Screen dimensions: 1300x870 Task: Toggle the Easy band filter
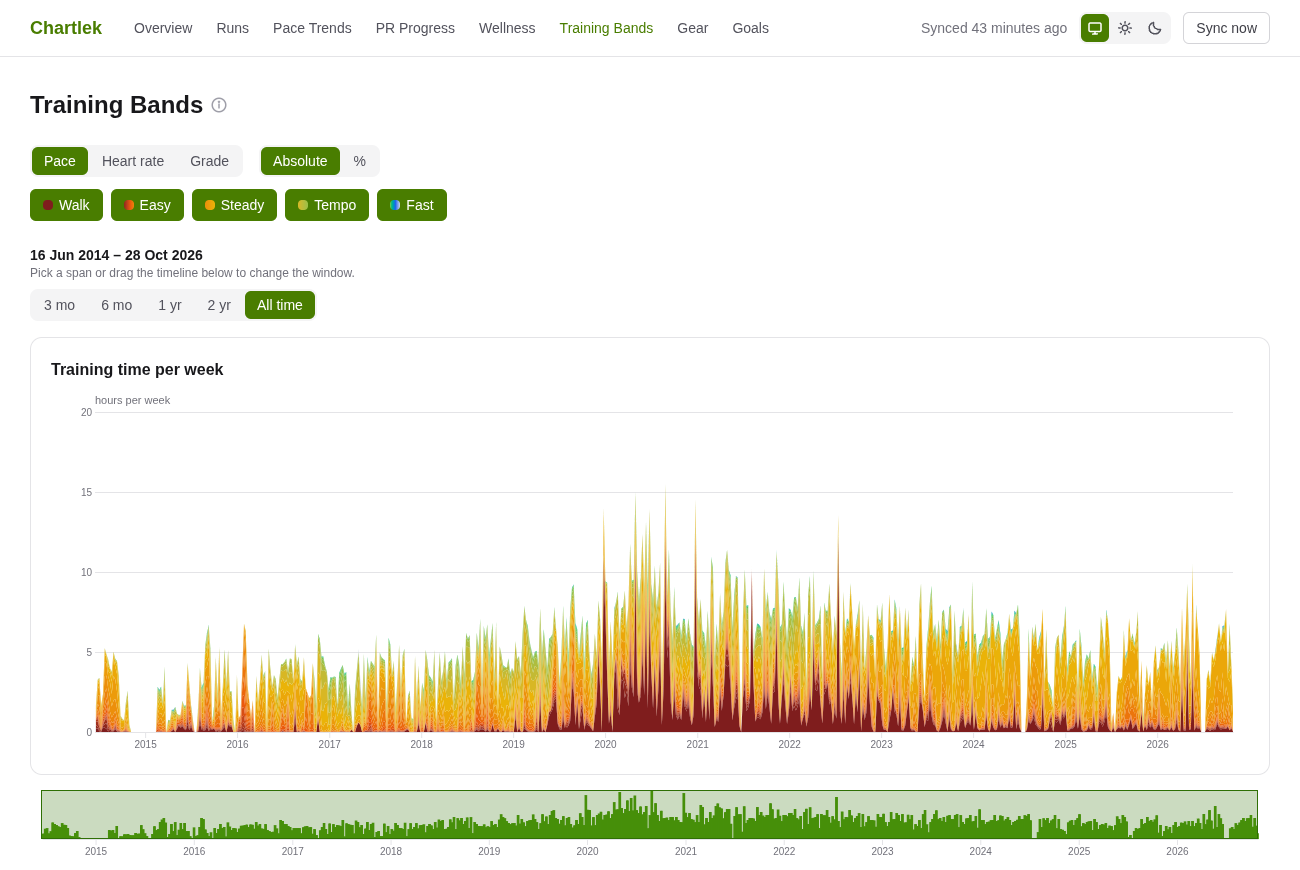point(147,205)
